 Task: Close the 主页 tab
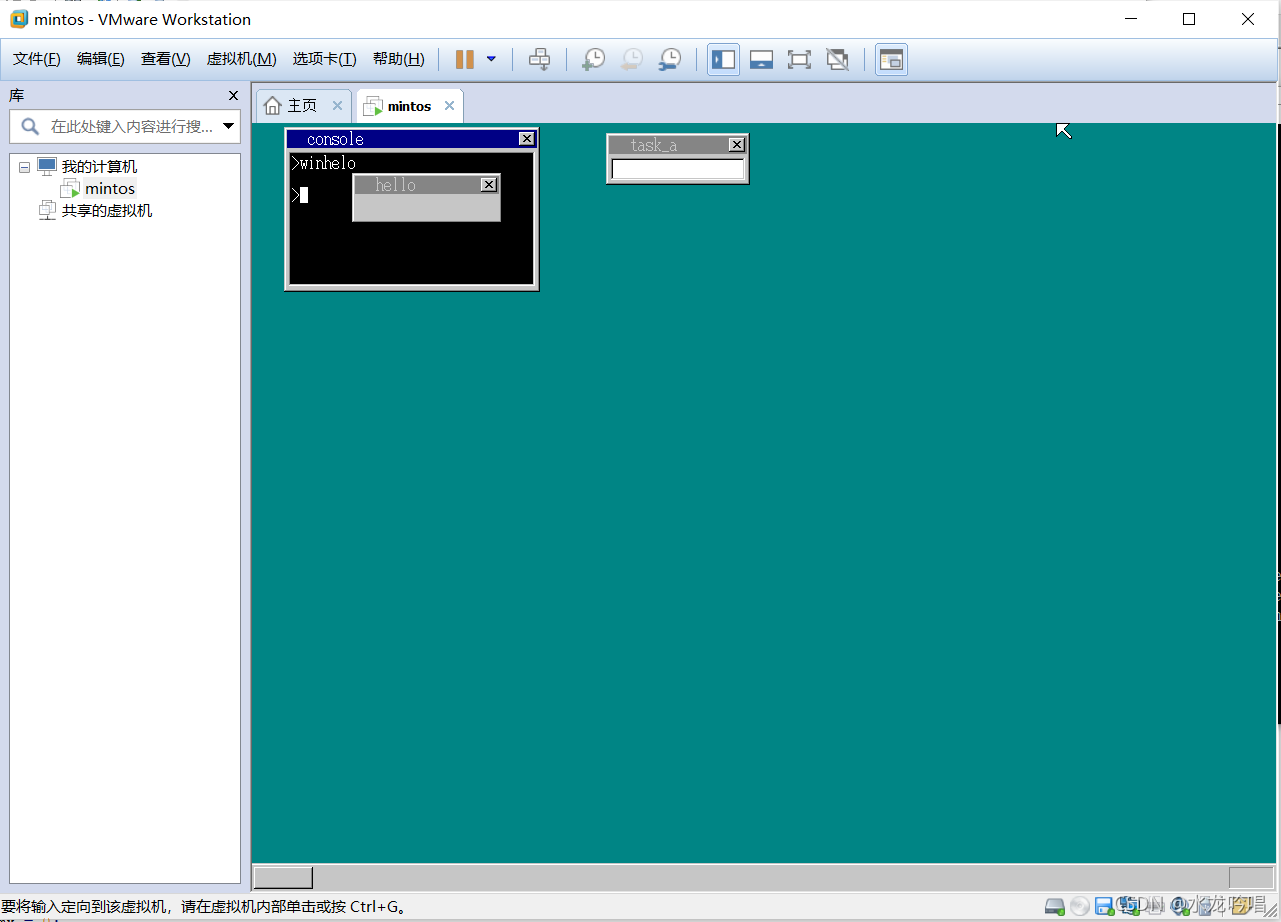click(337, 106)
